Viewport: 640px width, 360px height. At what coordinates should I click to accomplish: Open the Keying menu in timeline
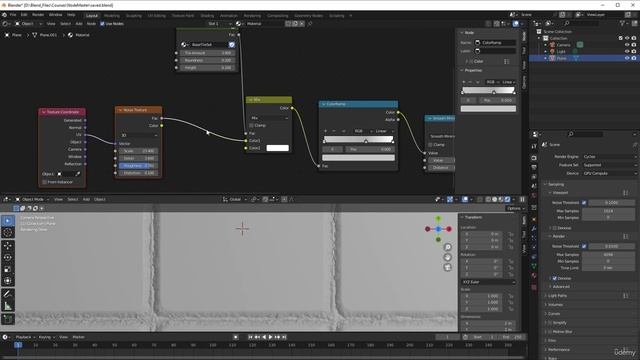click(46, 337)
